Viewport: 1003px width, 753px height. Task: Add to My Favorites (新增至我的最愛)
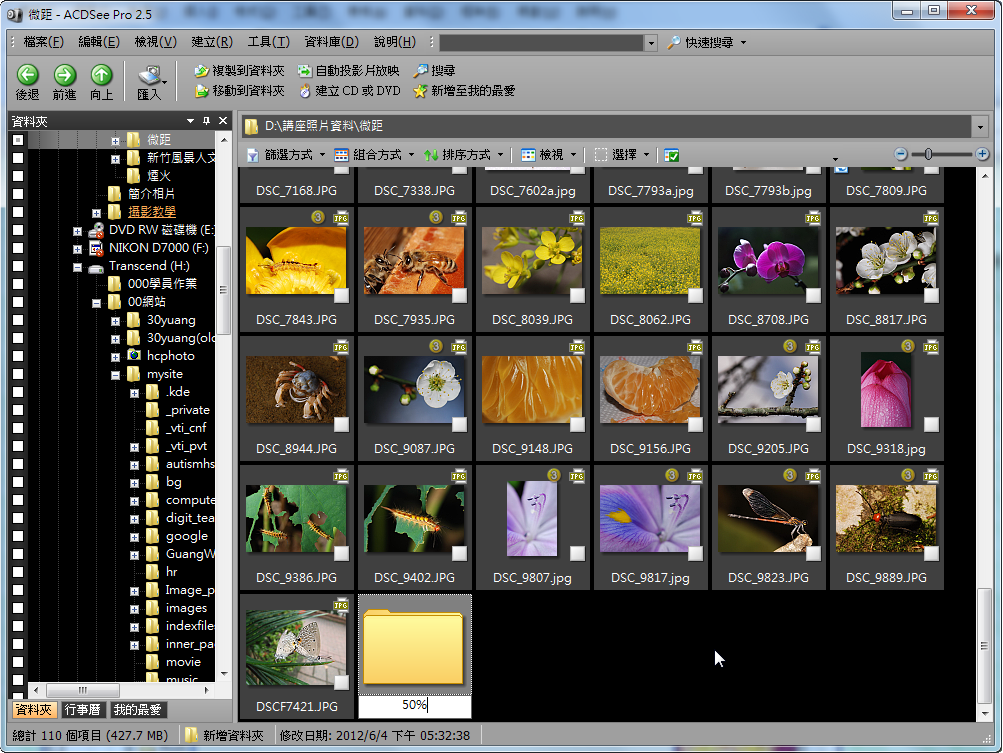464,91
